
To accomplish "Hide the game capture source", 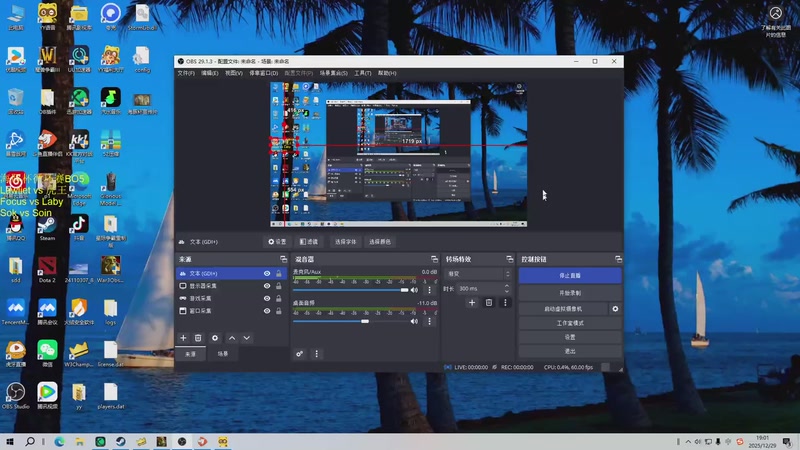I will click(x=267, y=298).
